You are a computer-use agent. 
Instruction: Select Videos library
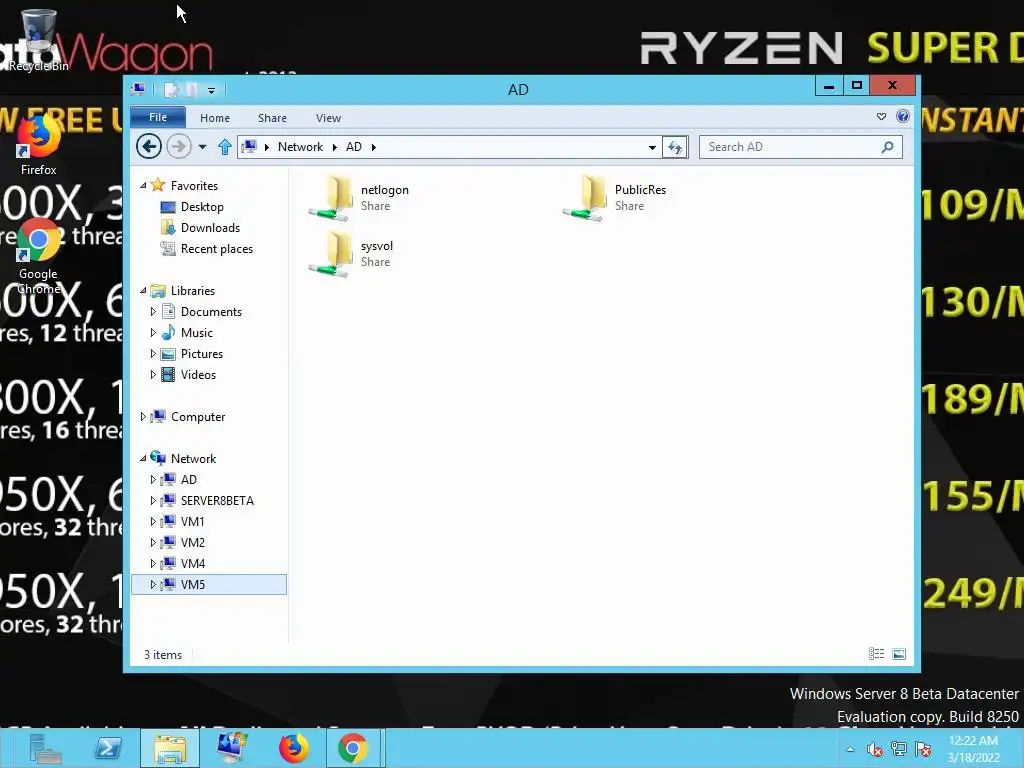198,375
